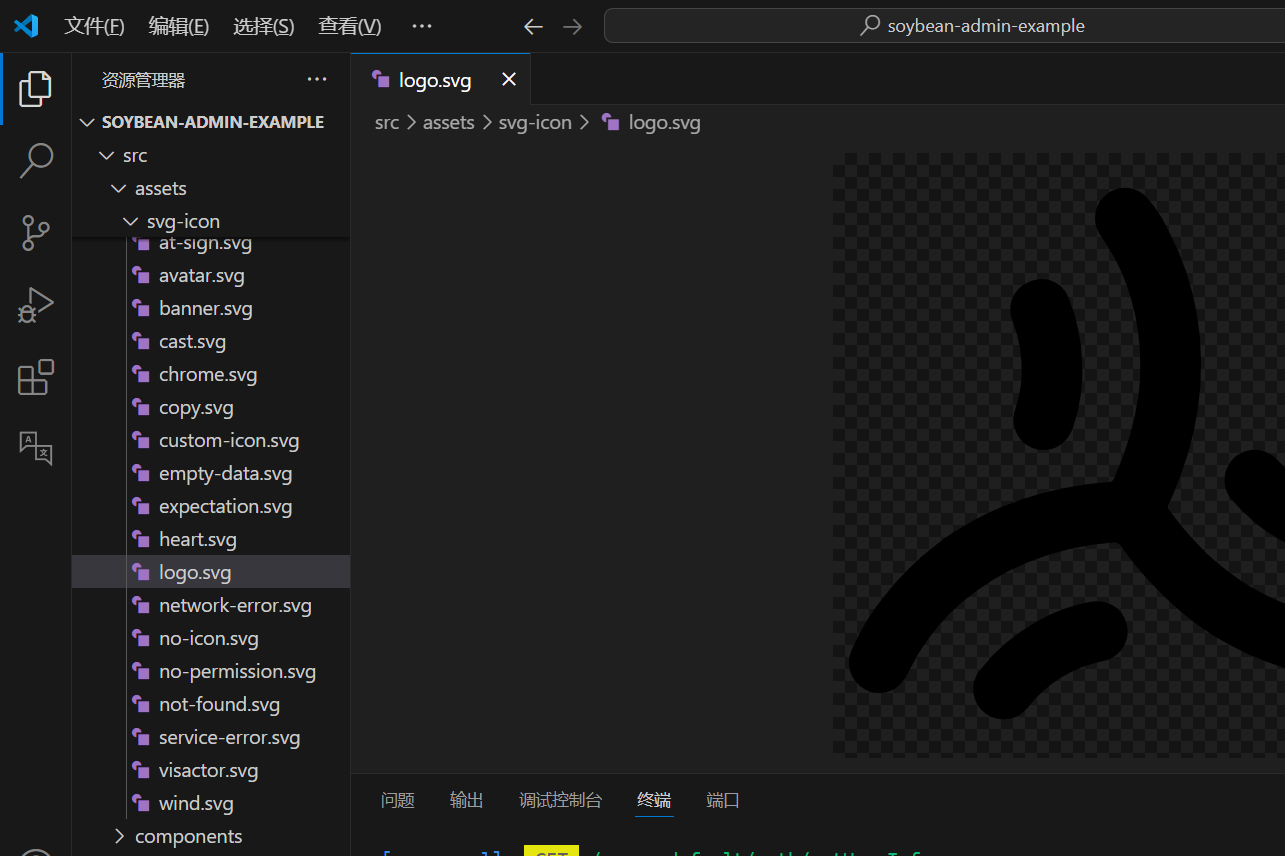Open expectation.svg in file tree
The width and height of the screenshot is (1285, 856).
[x=212, y=506]
